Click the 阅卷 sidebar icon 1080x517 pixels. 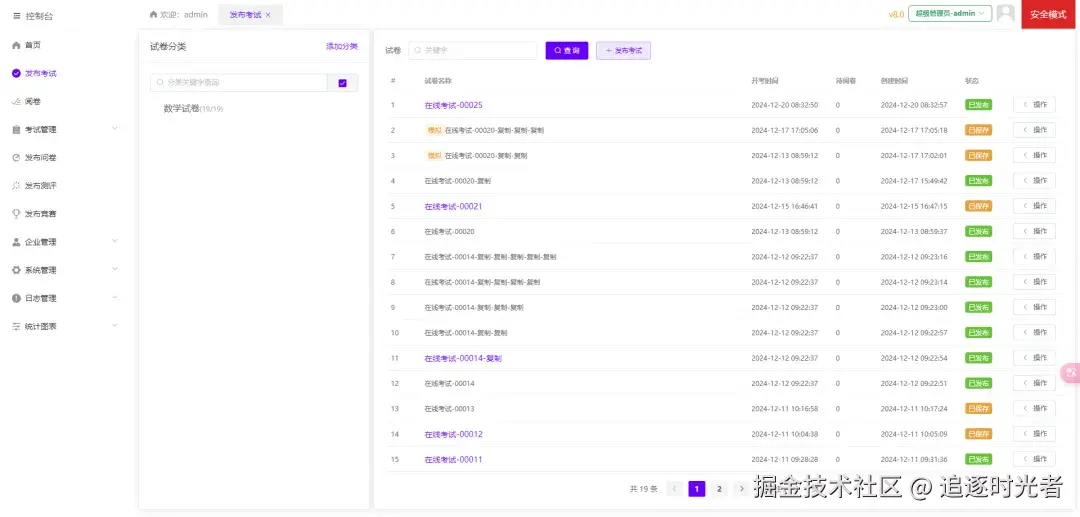[17, 101]
